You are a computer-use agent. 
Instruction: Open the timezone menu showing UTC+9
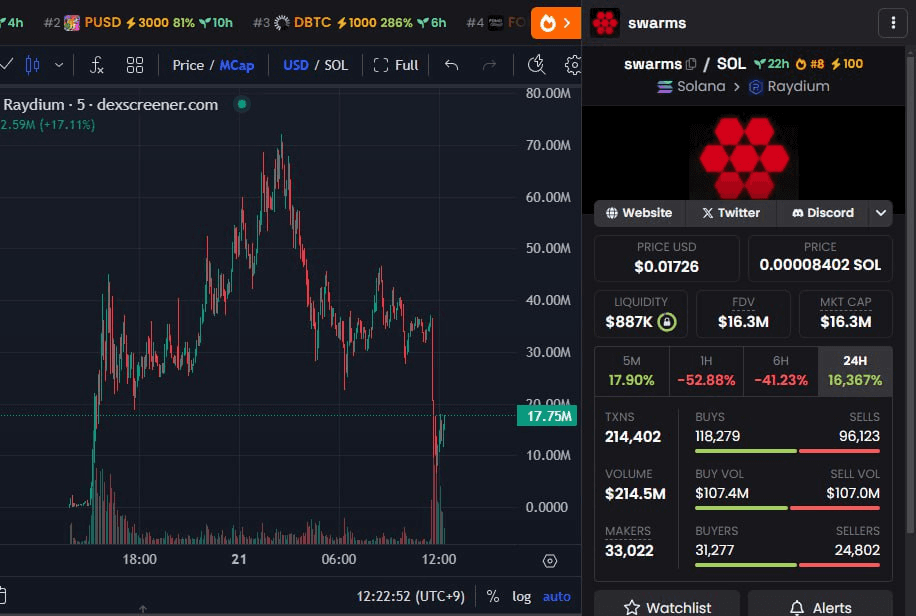(x=411, y=596)
